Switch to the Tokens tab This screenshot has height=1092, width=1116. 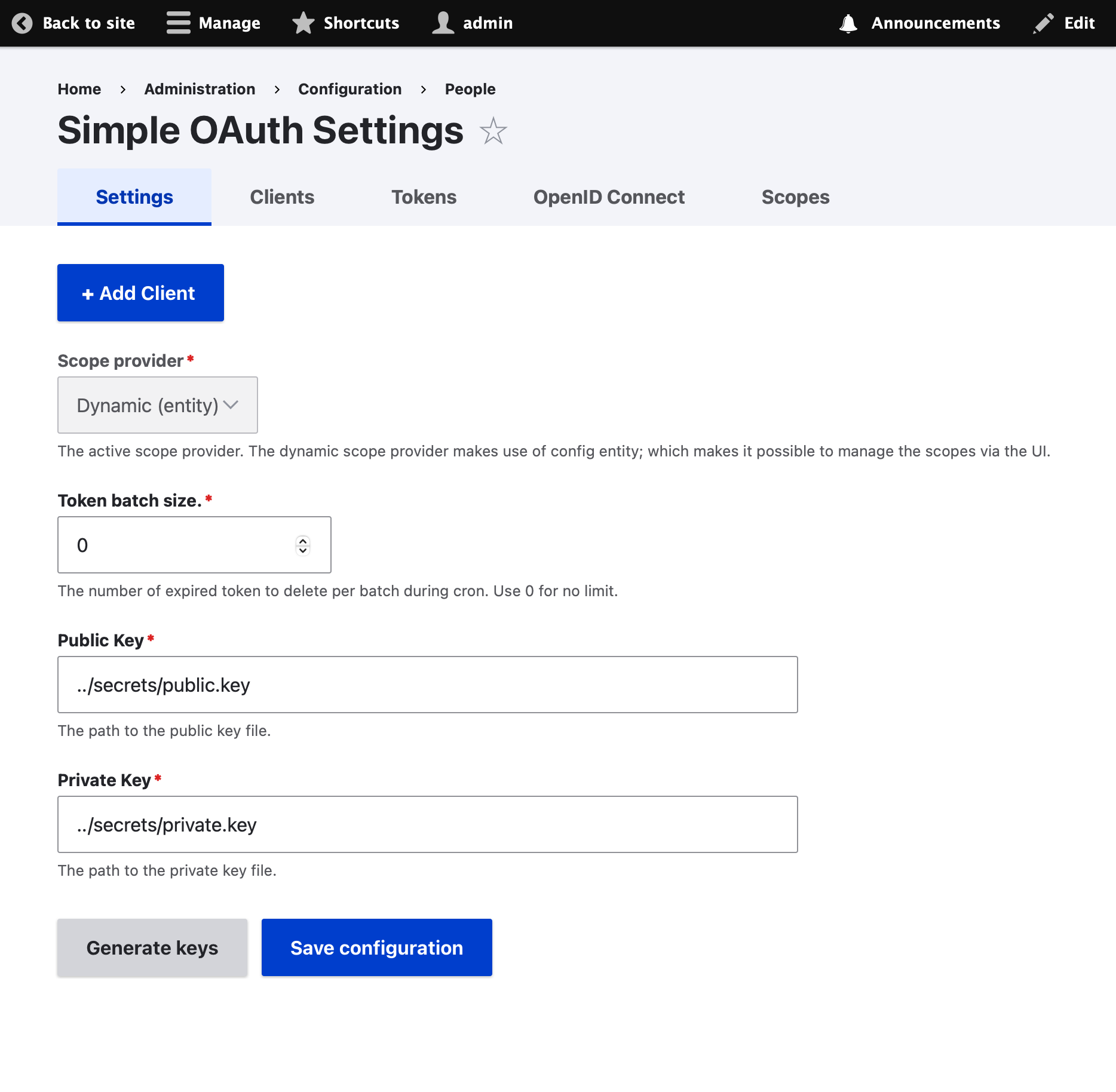point(424,197)
